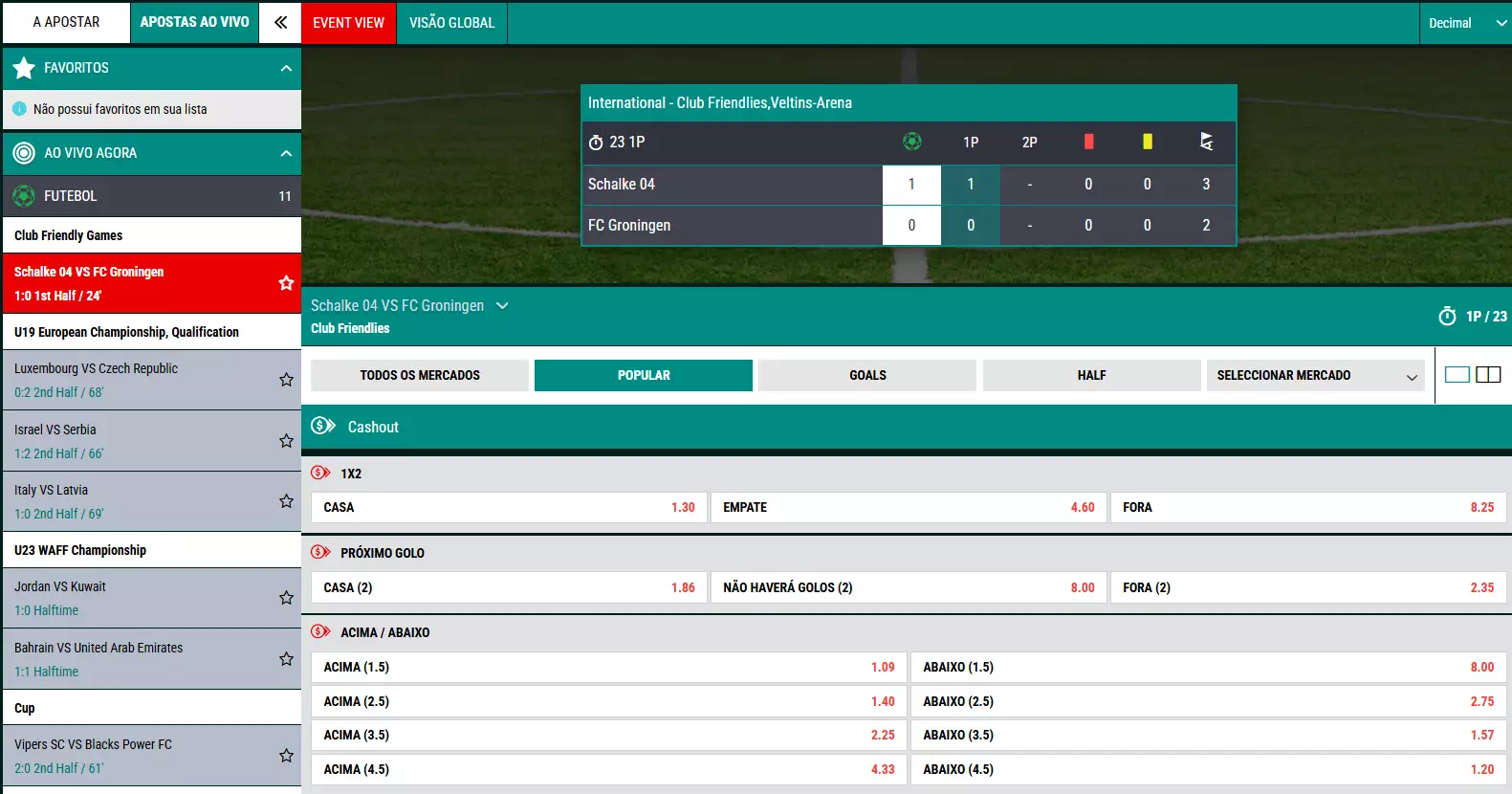Screen dimensions: 1512x794
Task: Favorite the Luxembourg VS Czech Republic match
Action: coord(286,380)
